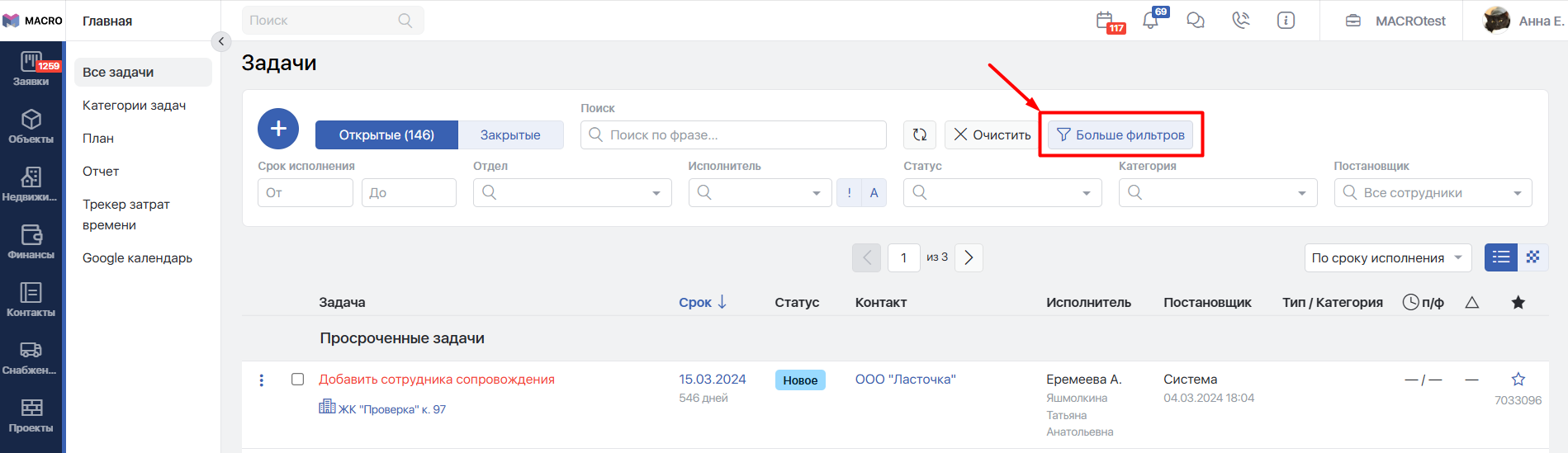1568x453 pixels.
Task: Open the calendar icon with 117 badge
Action: 1106,21
